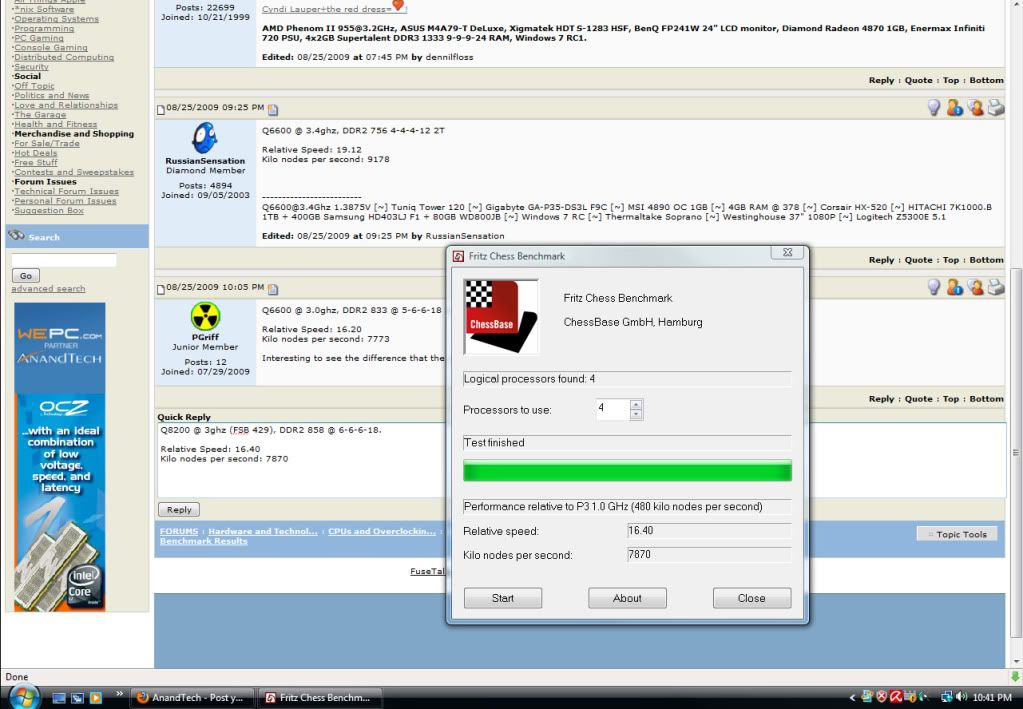This screenshot has width=1023, height=709.
Task: Click user info icon on the 09:25 PM post
Action: (955, 108)
